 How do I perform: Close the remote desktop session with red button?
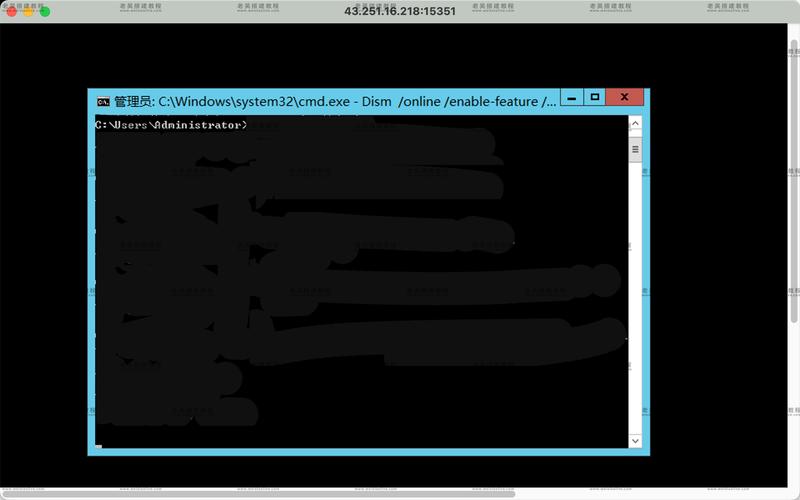pos(12,11)
